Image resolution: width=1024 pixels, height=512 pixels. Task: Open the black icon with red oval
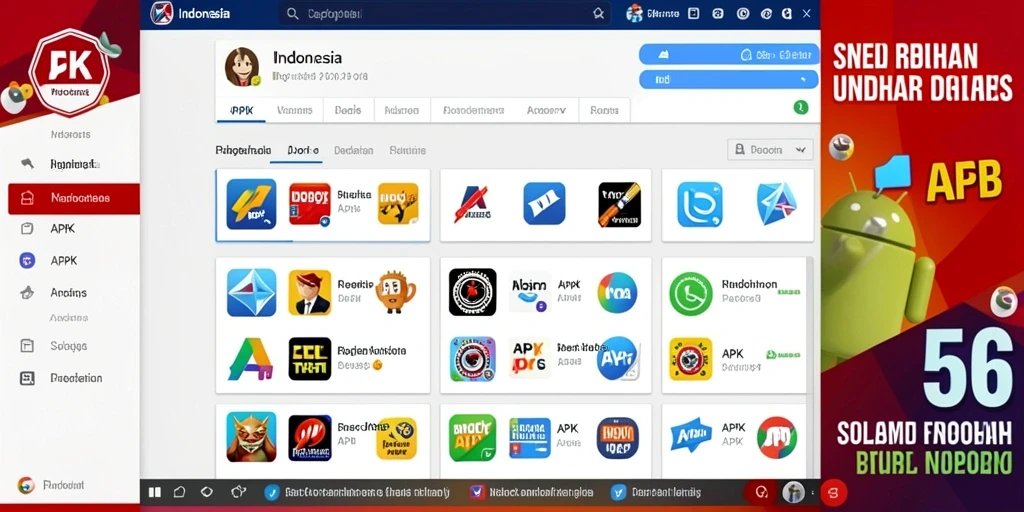(x=310, y=437)
